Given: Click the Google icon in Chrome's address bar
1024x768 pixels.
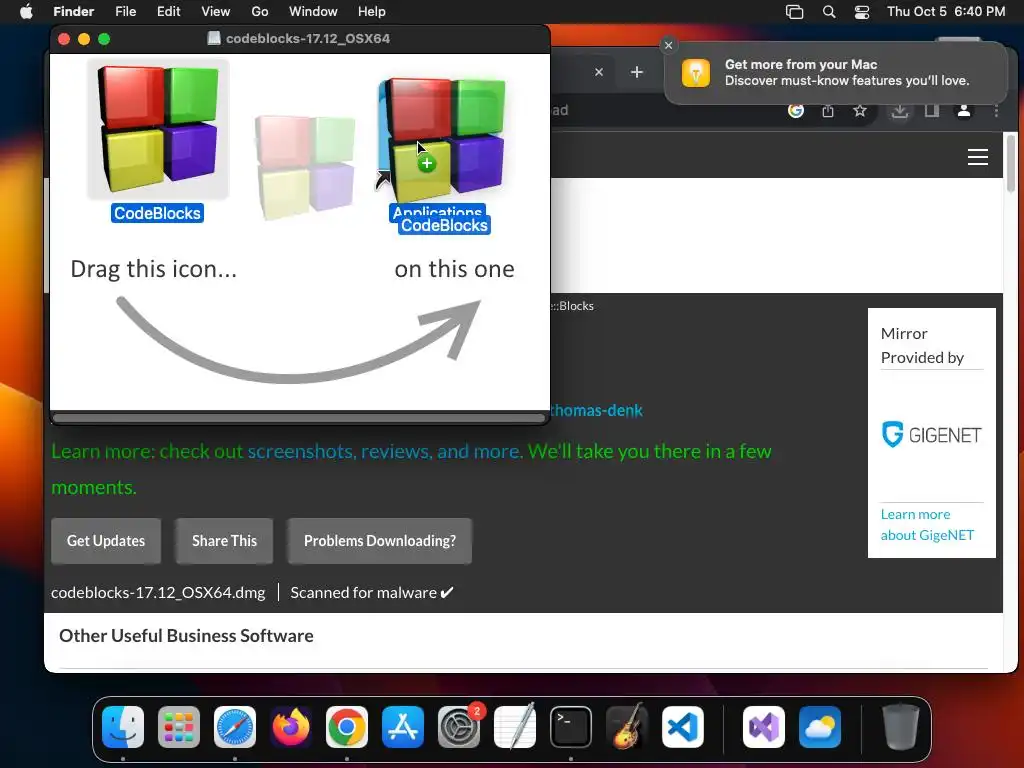Looking at the screenshot, I should [x=795, y=110].
